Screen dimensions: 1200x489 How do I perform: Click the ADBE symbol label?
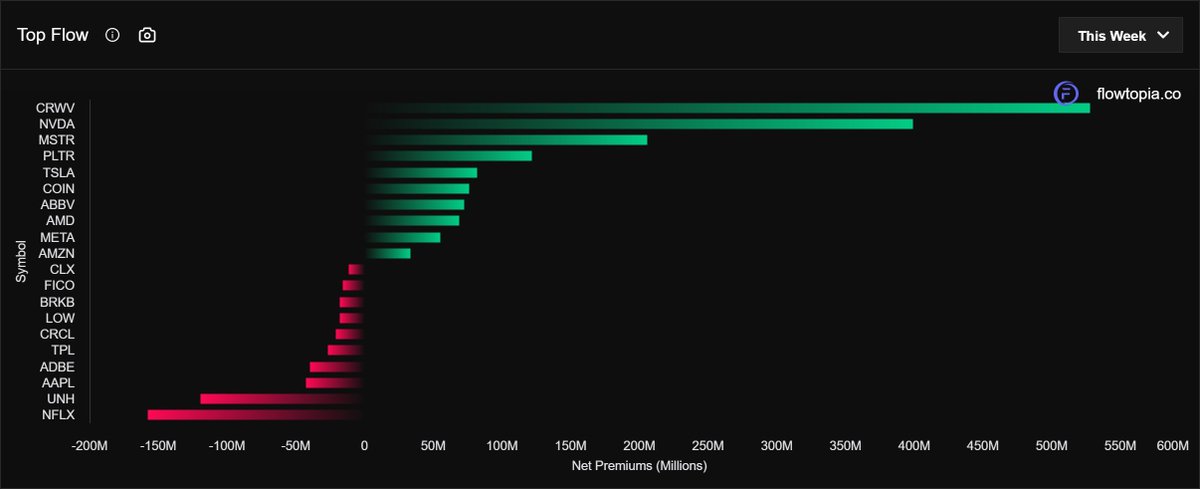[57, 366]
